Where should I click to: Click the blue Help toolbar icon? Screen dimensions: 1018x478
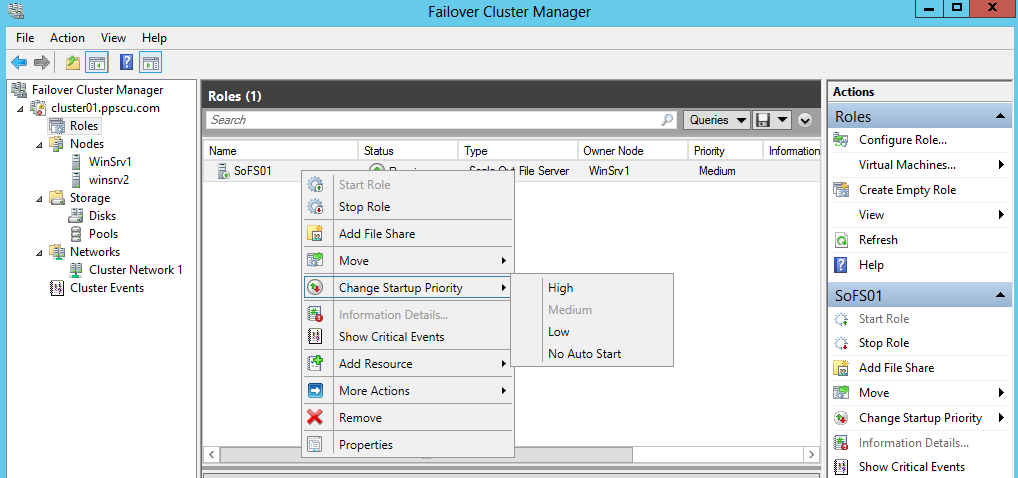point(127,62)
